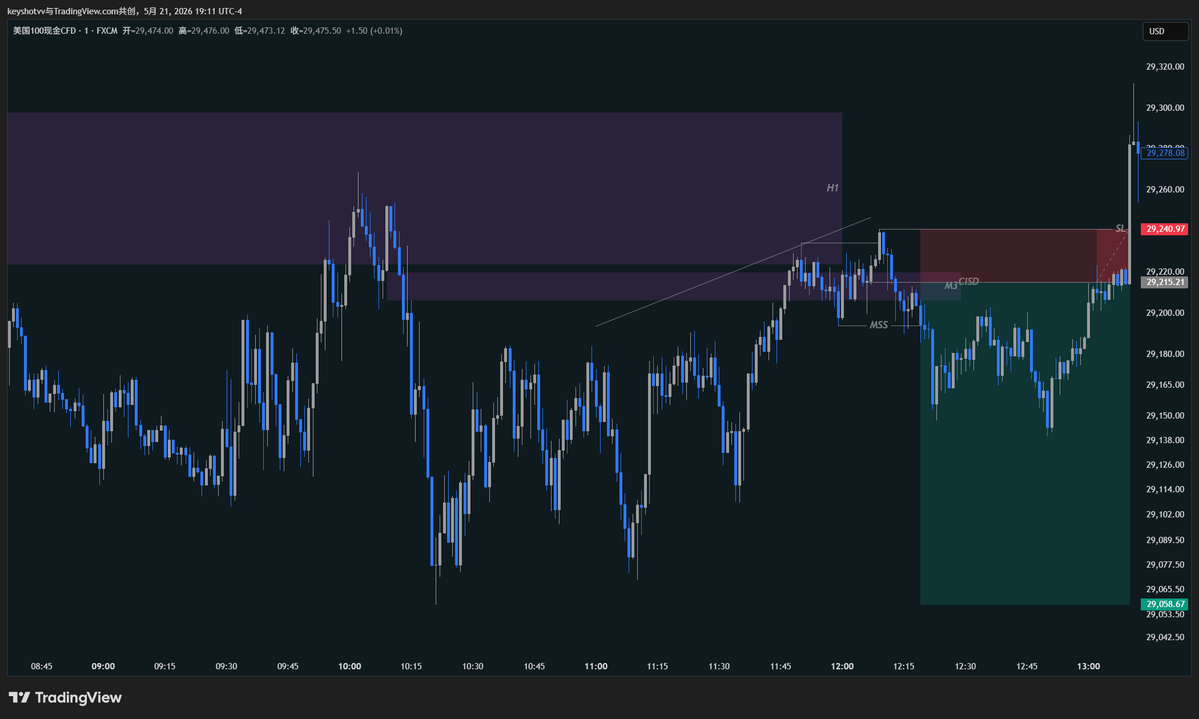Select the diagonal trend line near 11:30
The height and width of the screenshot is (719, 1199).
point(733,272)
